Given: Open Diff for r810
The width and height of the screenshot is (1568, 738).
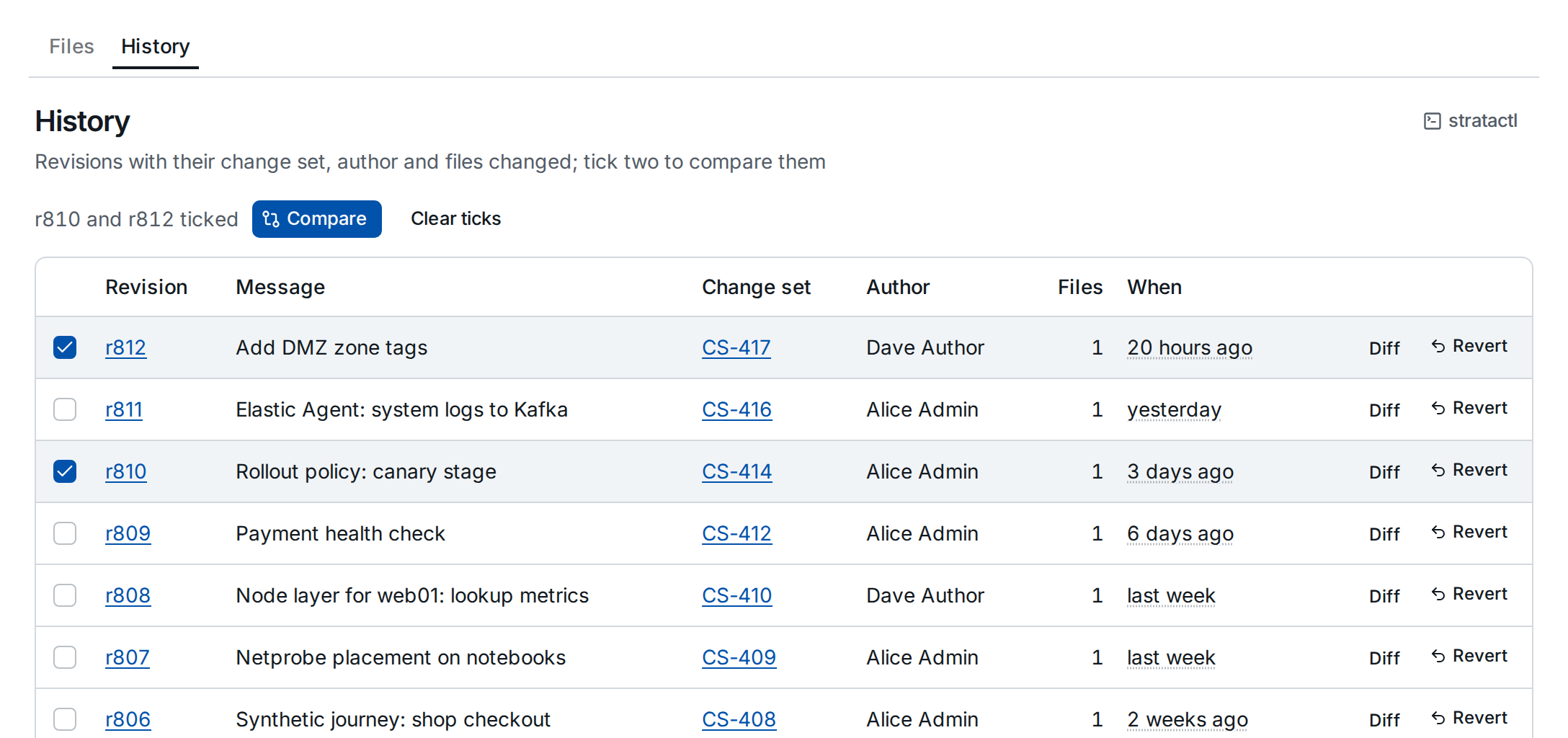Looking at the screenshot, I should [1384, 472].
